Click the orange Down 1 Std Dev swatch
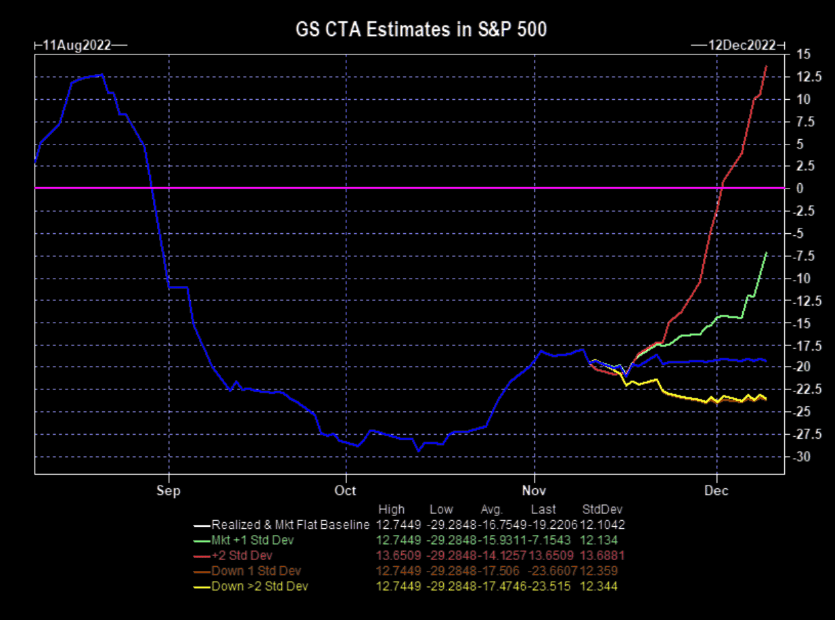The image size is (835, 620). pyautogui.click(x=202, y=572)
